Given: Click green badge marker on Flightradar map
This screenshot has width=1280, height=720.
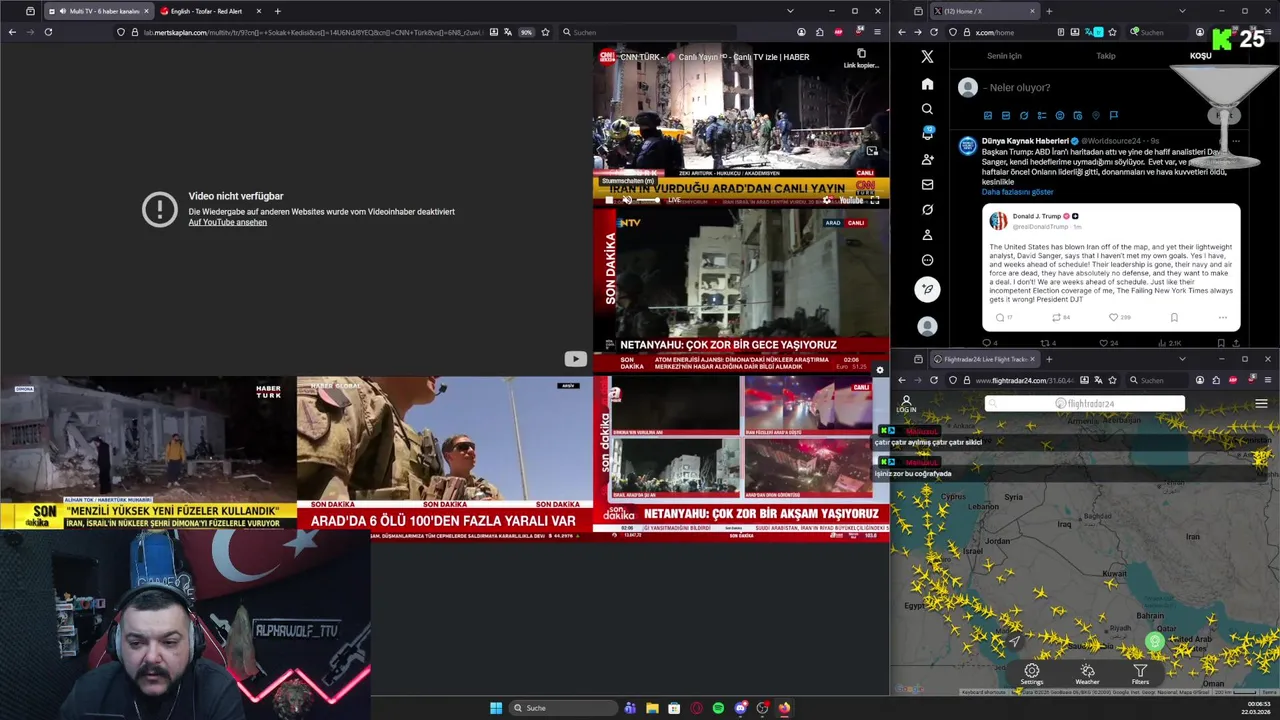Looking at the screenshot, I should click(x=1155, y=642).
